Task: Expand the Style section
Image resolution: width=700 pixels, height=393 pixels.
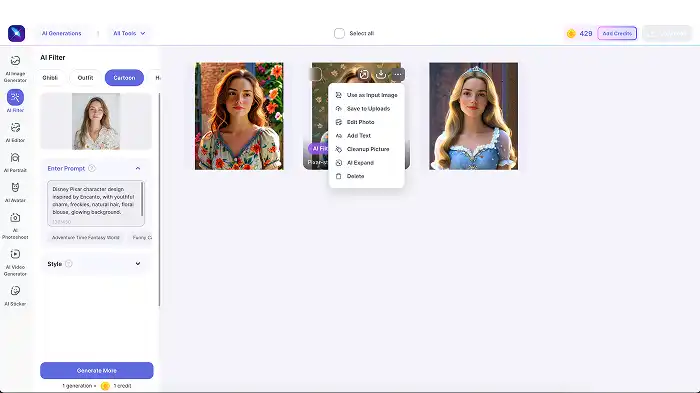Action: coord(138,263)
